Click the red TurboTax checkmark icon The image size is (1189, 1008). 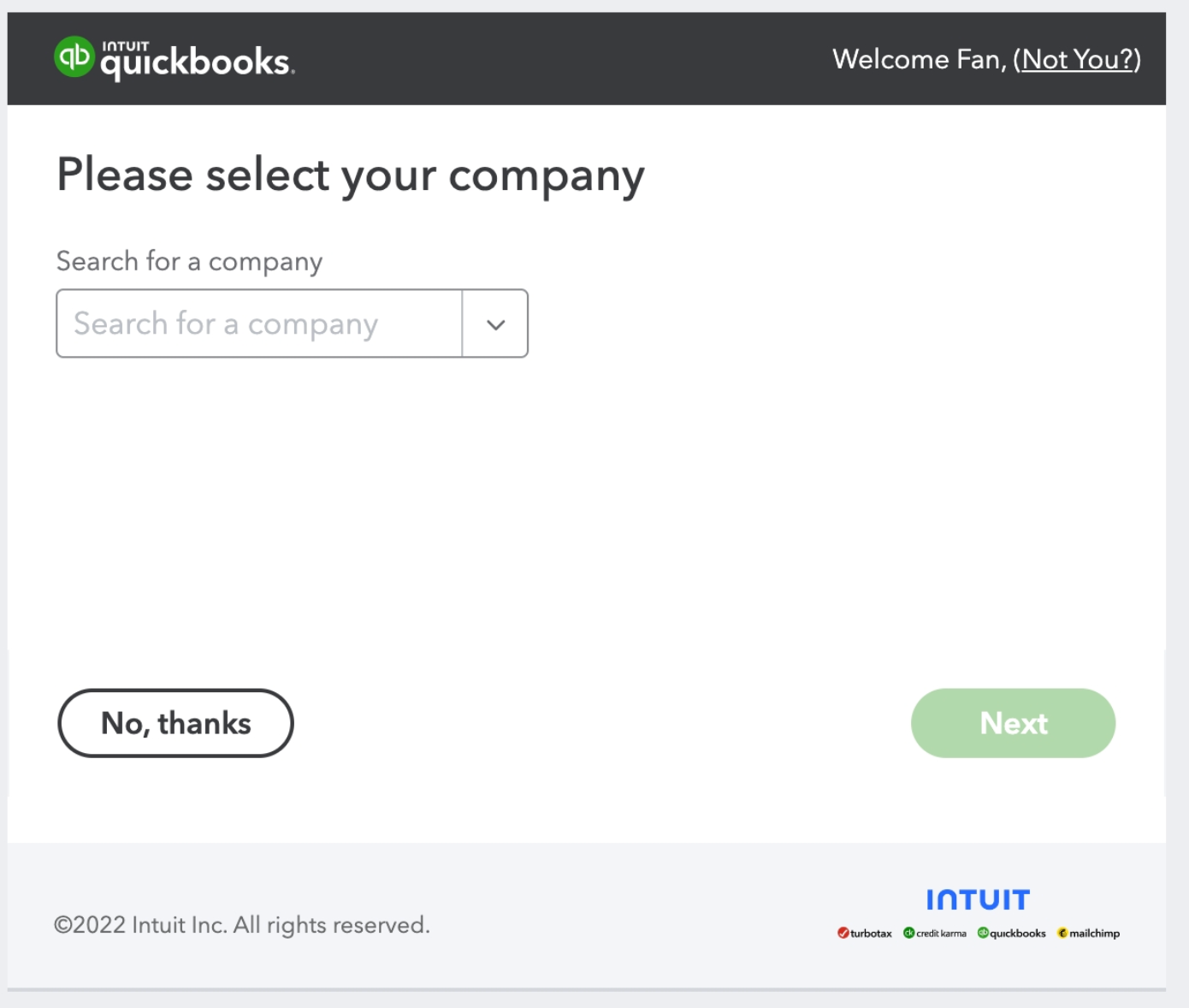click(843, 933)
